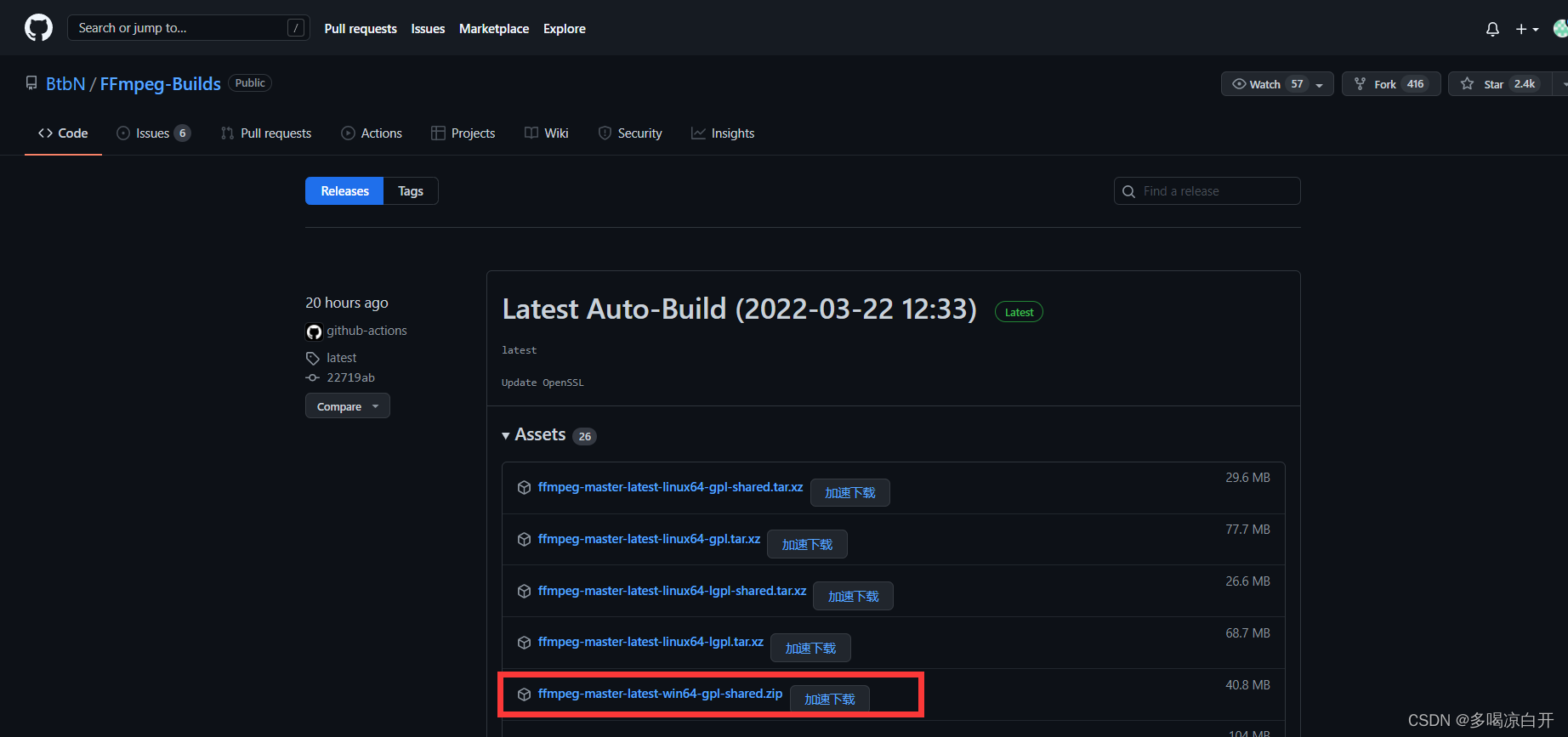1568x737 pixels.
Task: Open the latest tag link
Action: tap(342, 358)
